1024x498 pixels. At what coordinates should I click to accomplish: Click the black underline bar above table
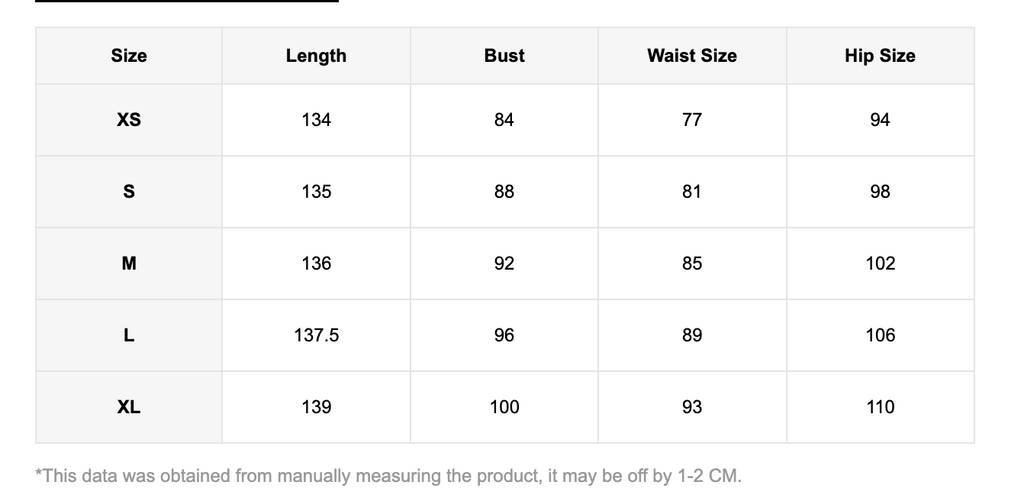pyautogui.click(x=187, y=1)
